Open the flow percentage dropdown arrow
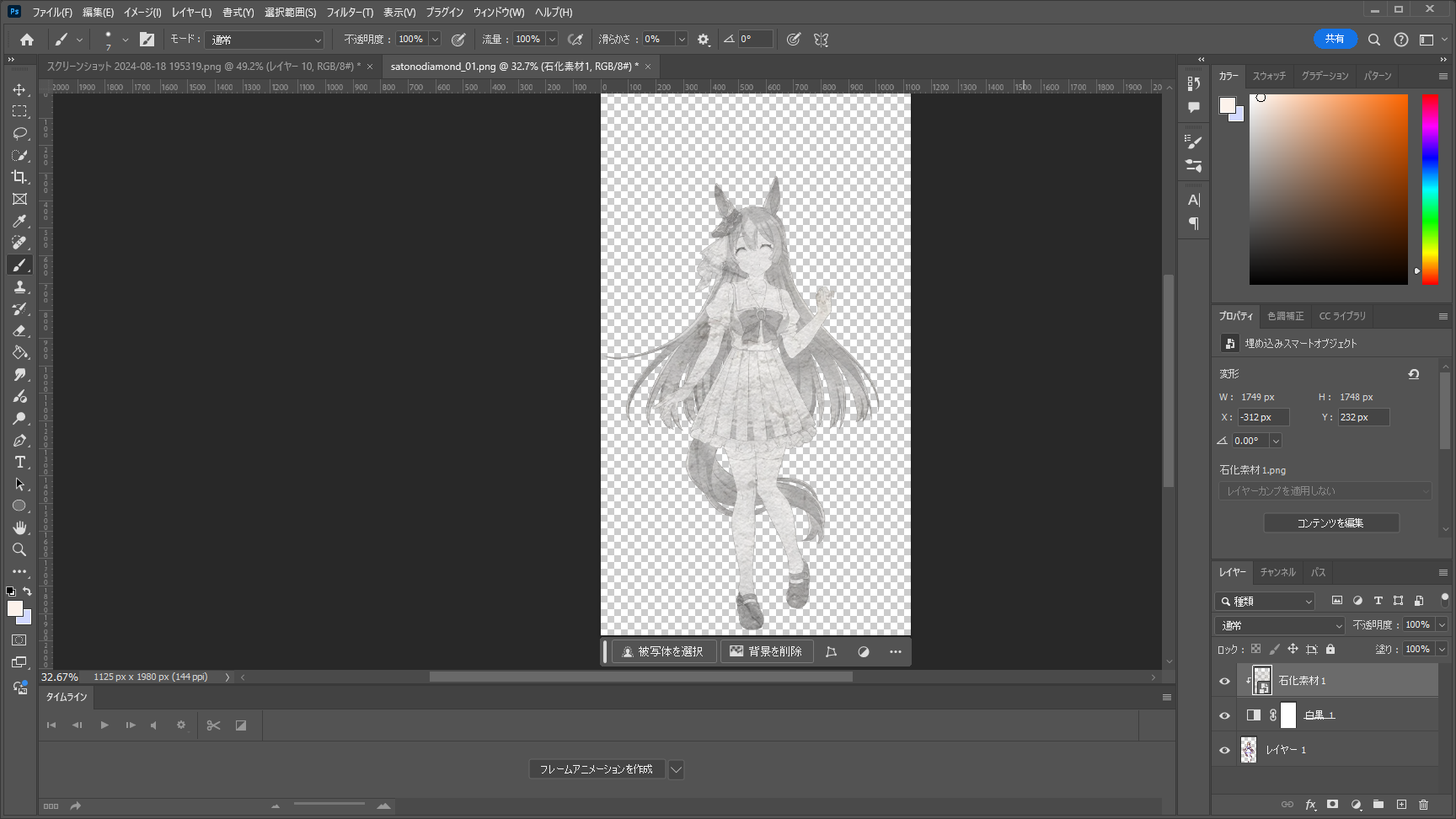This screenshot has height=819, width=1456. 552,40
